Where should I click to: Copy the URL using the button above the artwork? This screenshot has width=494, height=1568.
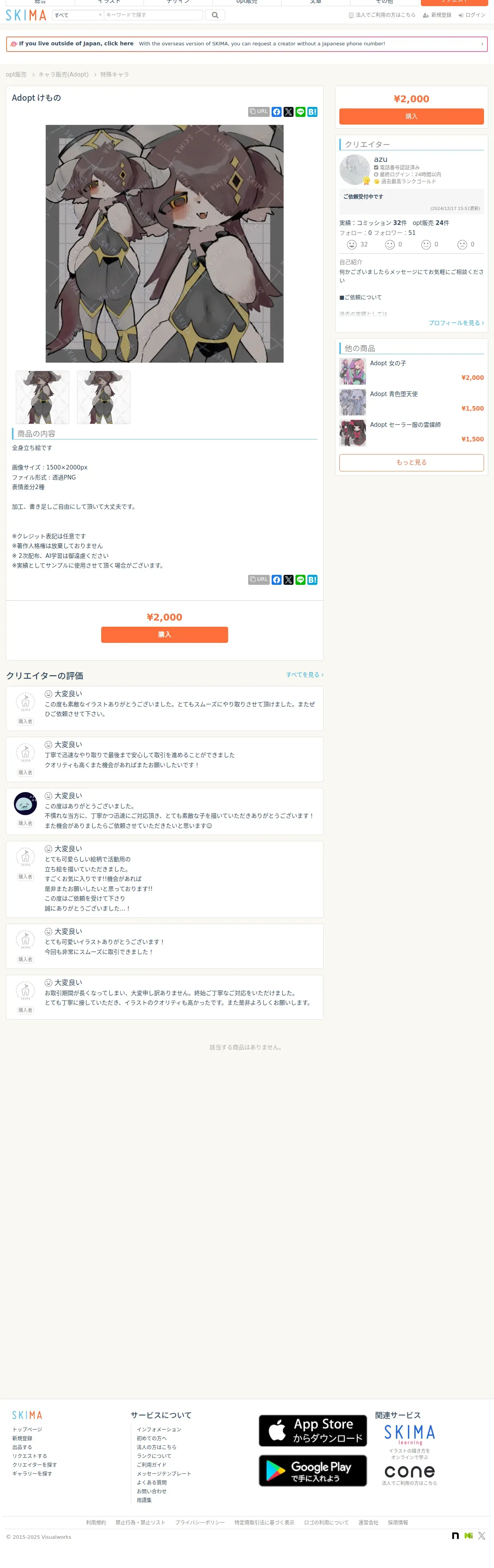click(259, 112)
